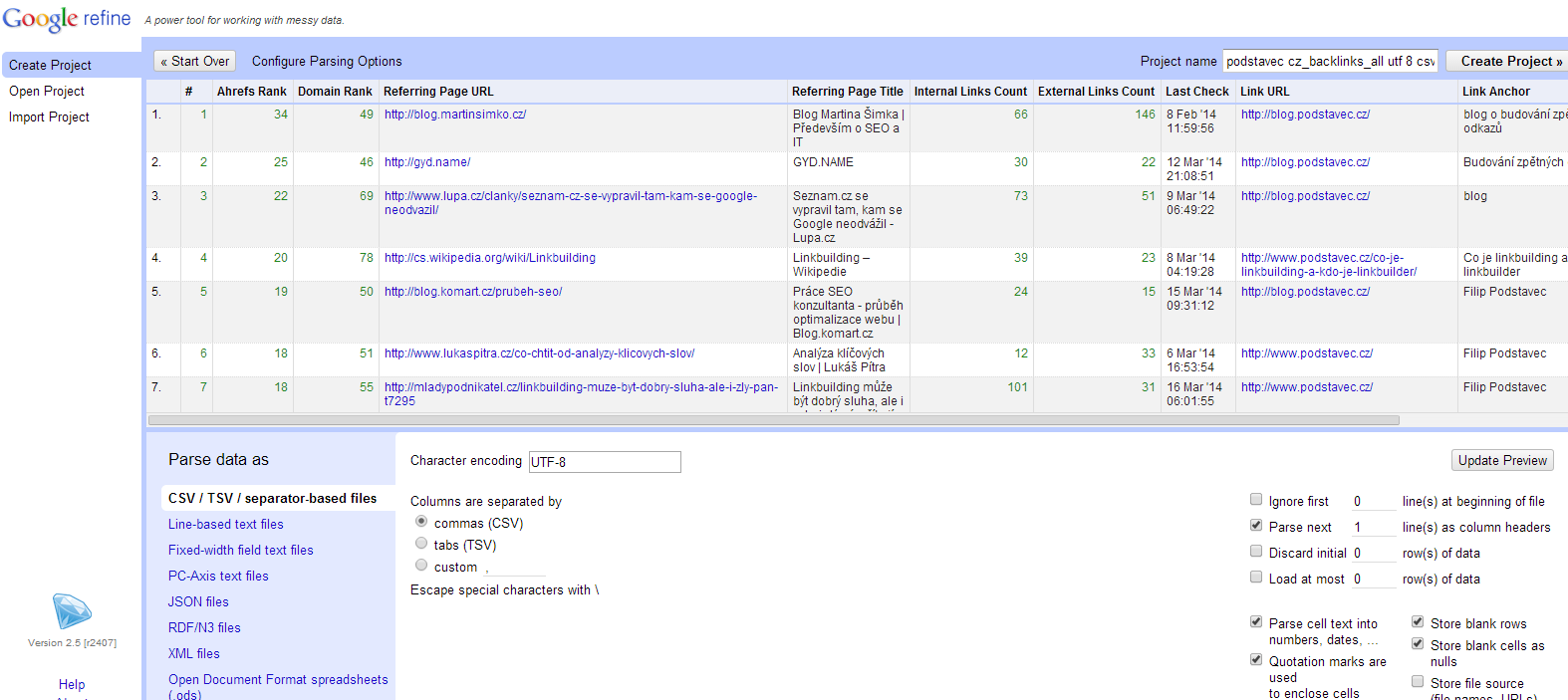Click the Google Refine logo
This screenshot has width=1568, height=700.
pyautogui.click(x=67, y=19)
